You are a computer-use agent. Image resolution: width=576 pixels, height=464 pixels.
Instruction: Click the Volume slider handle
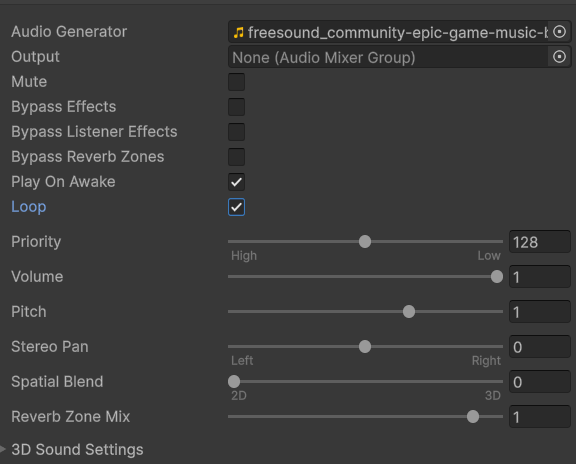(497, 277)
